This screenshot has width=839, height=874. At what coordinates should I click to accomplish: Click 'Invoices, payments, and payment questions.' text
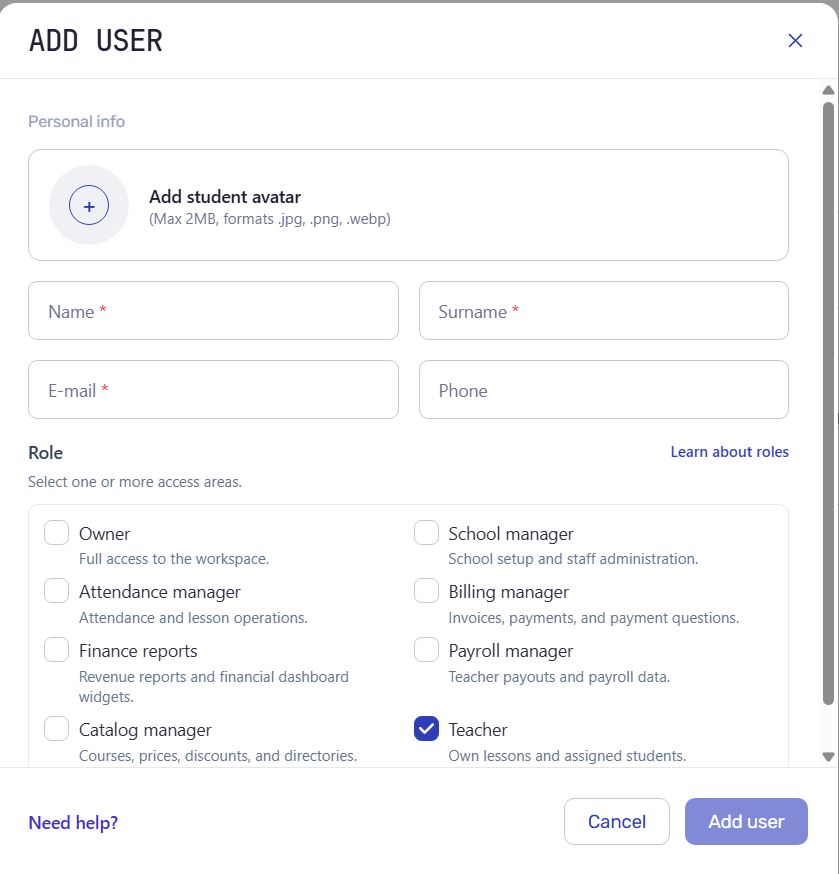(594, 618)
